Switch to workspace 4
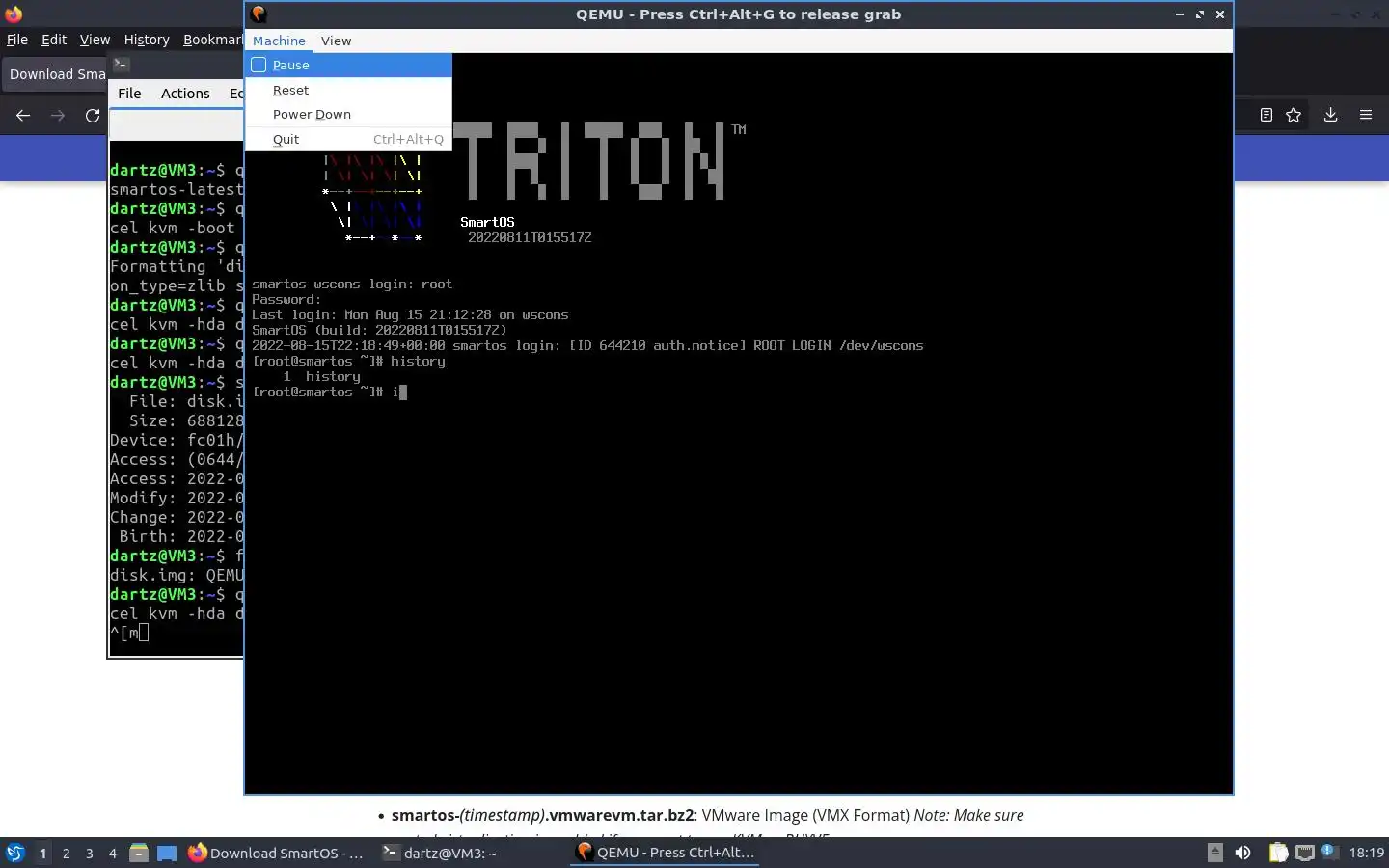 tap(113, 853)
